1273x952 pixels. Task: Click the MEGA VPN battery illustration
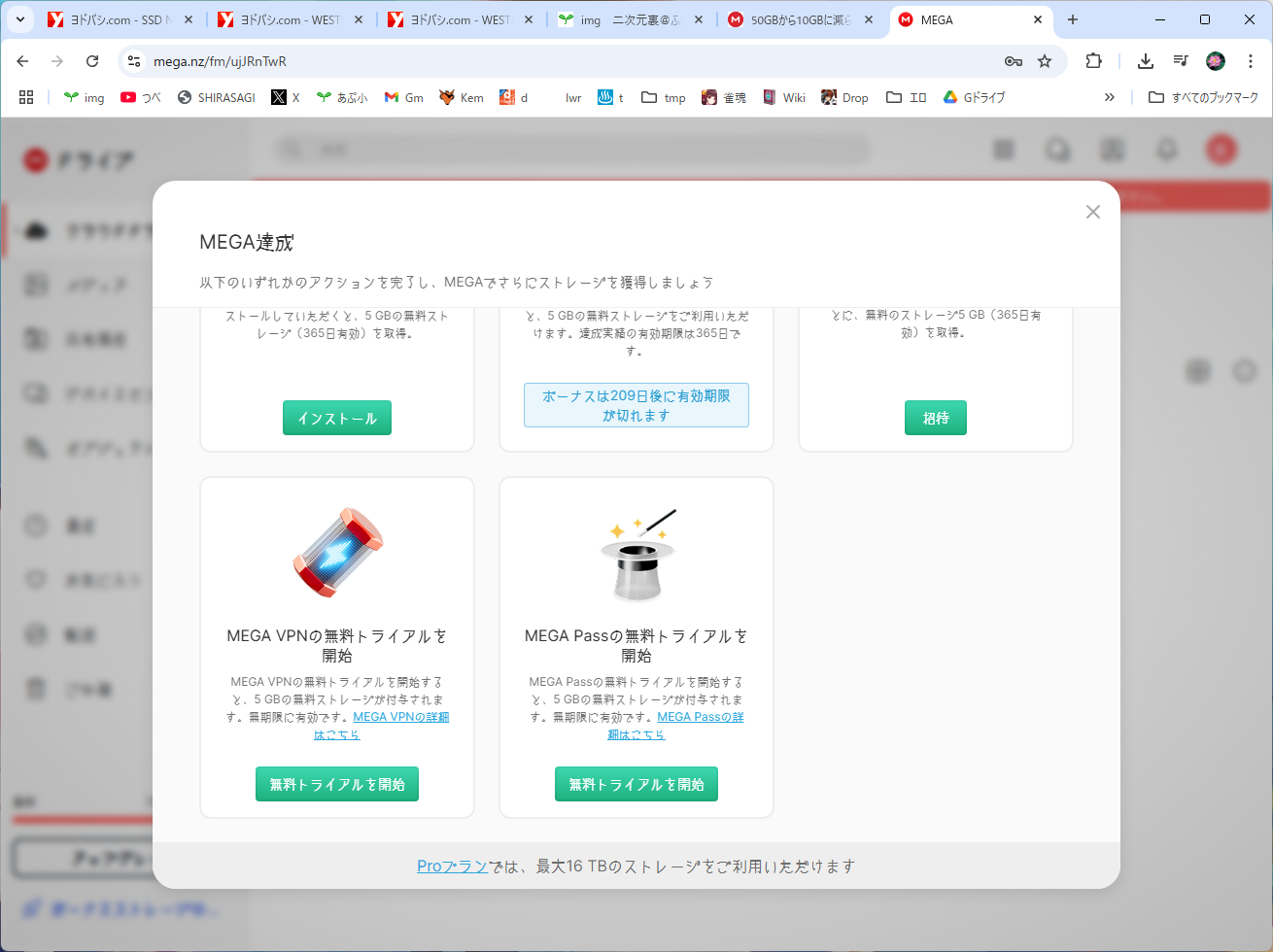(x=337, y=553)
